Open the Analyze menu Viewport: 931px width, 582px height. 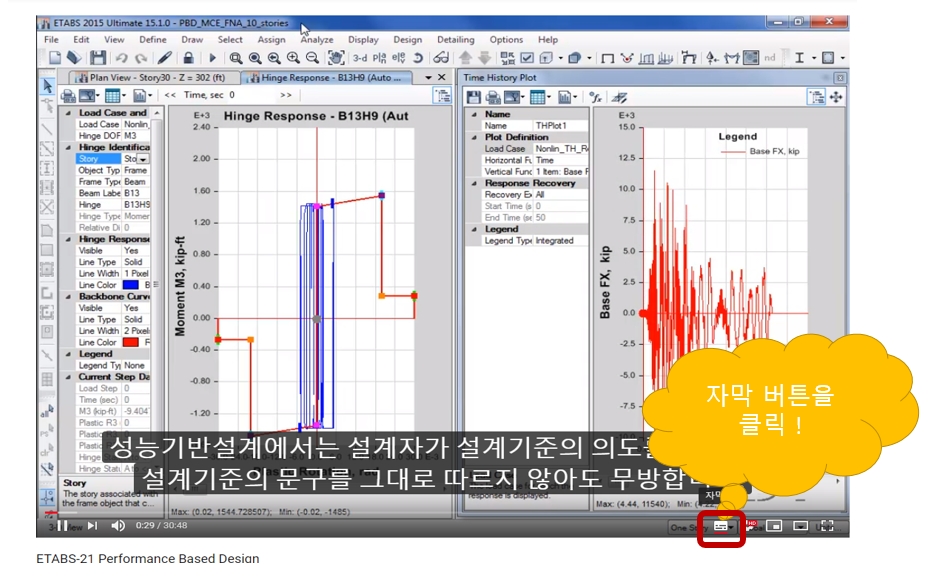coord(316,40)
